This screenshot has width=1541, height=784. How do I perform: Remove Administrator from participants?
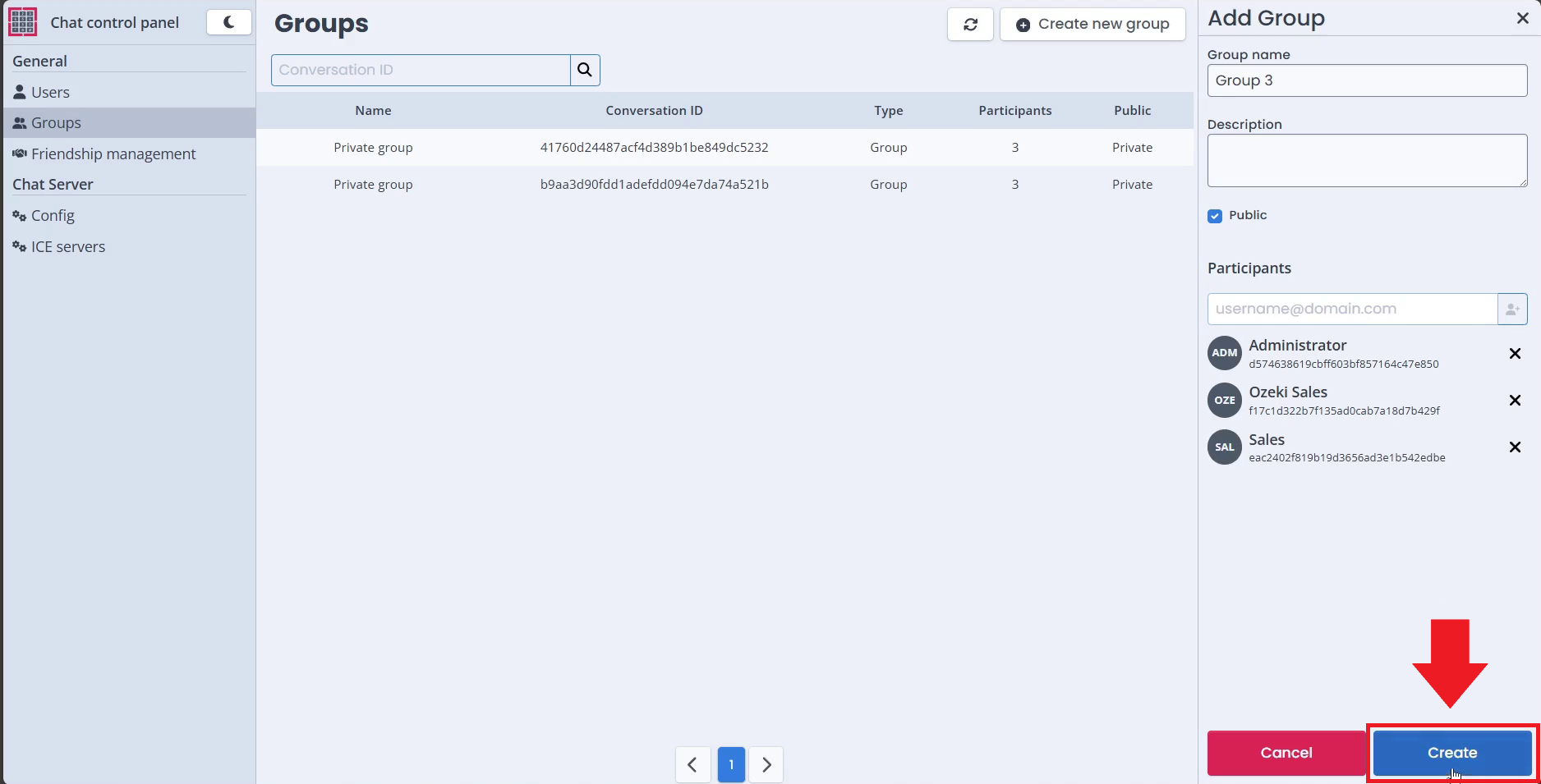[1515, 354]
